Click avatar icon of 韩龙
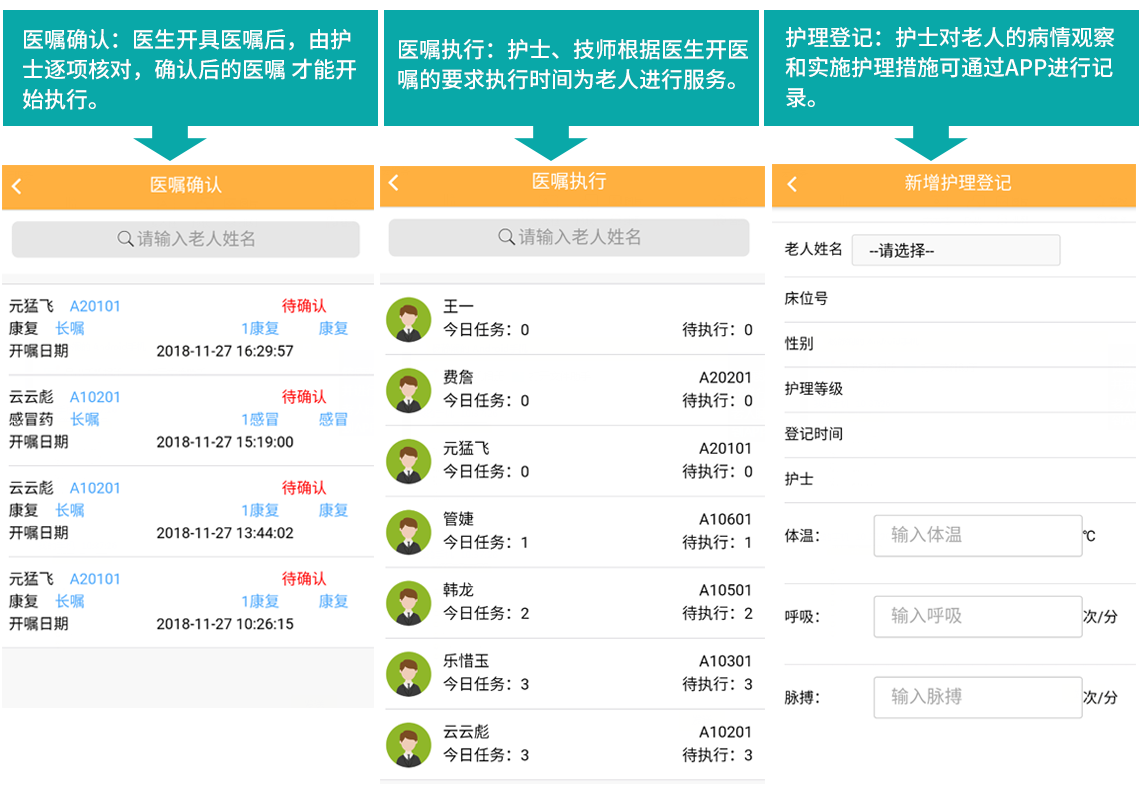 click(x=408, y=603)
